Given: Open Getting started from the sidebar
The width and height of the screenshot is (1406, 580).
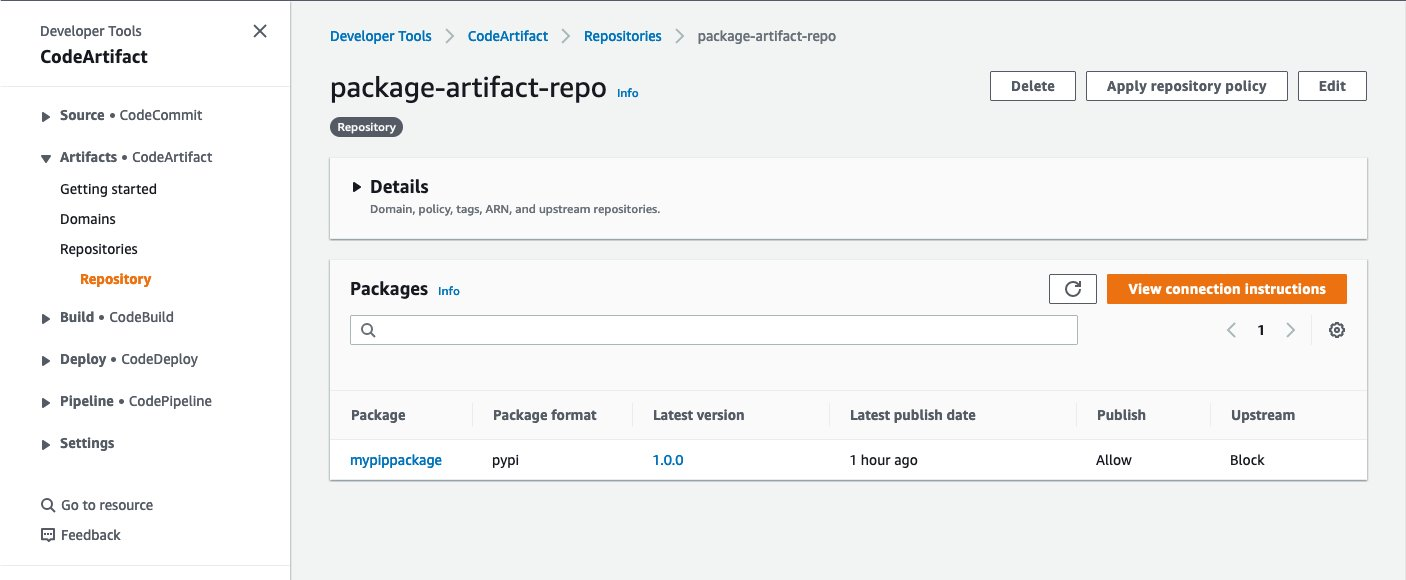Looking at the screenshot, I should click(x=107, y=189).
